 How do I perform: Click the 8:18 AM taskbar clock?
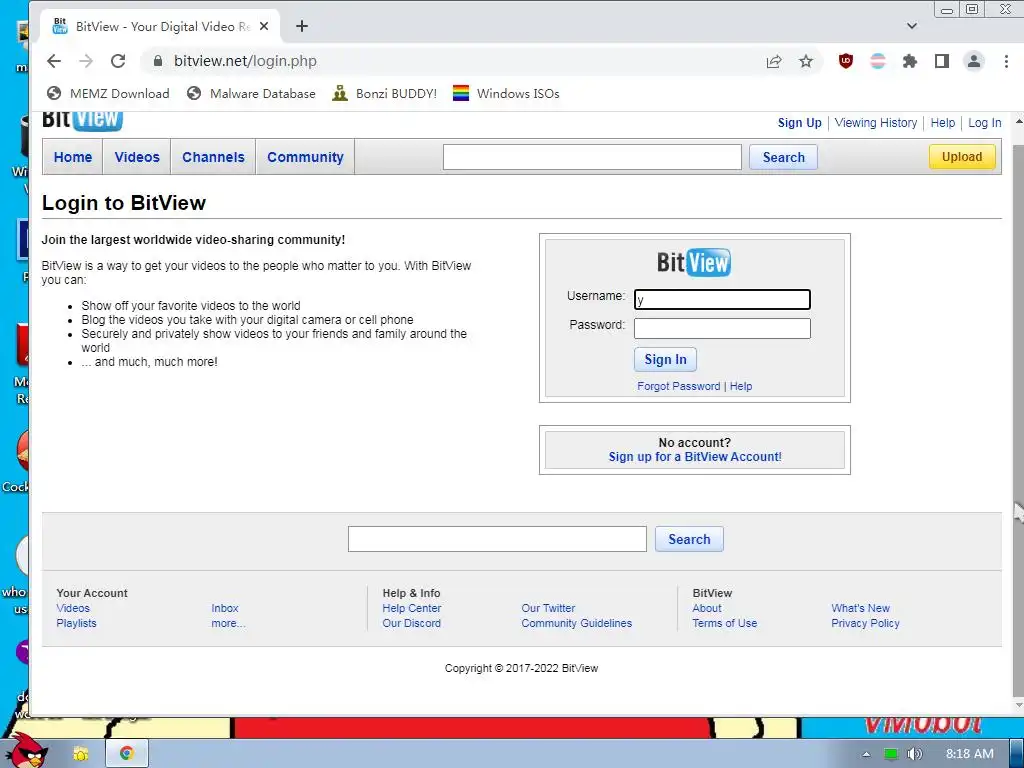pyautogui.click(x=970, y=754)
